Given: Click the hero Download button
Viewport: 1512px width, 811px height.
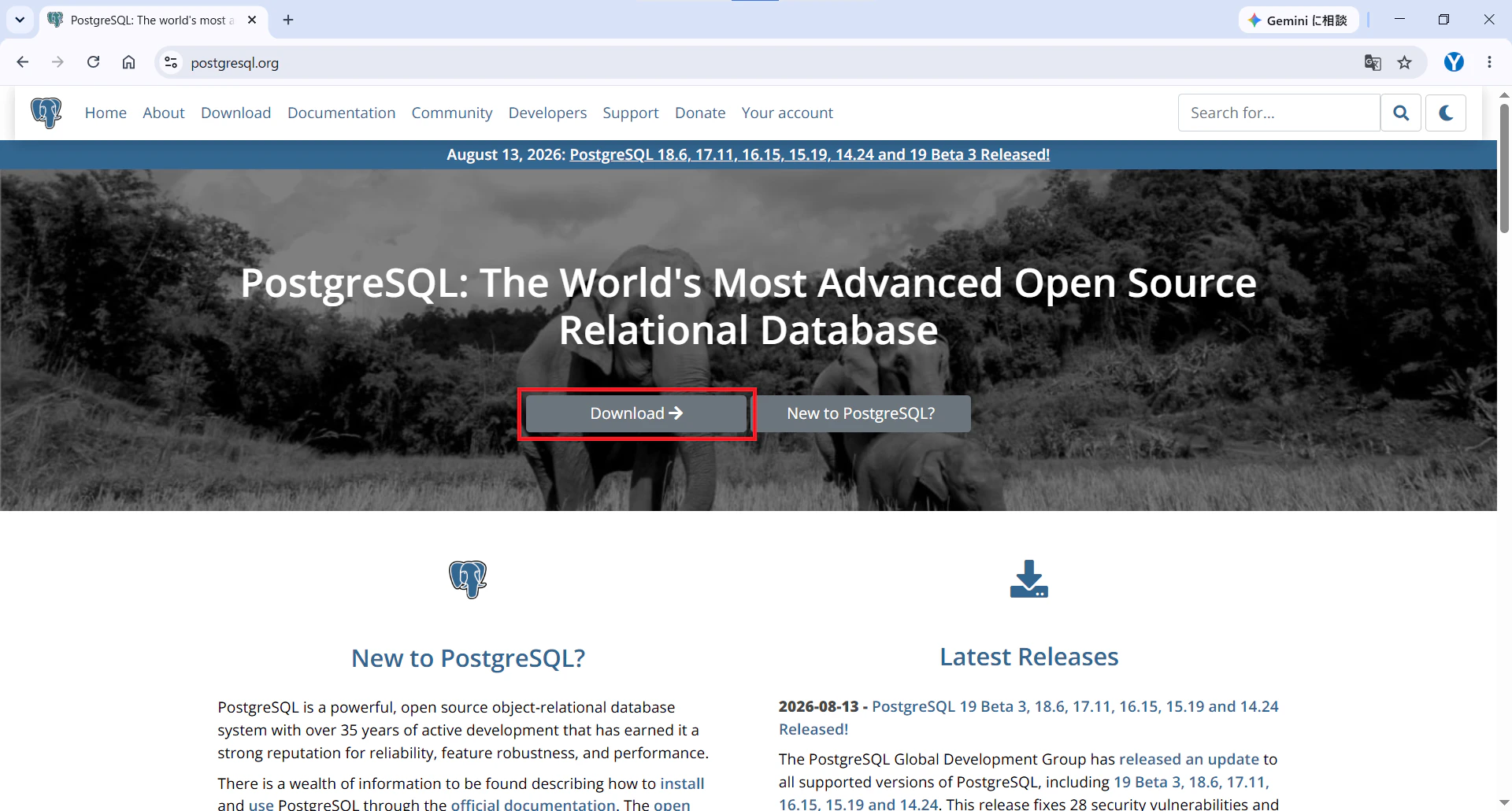Looking at the screenshot, I should tap(636, 413).
